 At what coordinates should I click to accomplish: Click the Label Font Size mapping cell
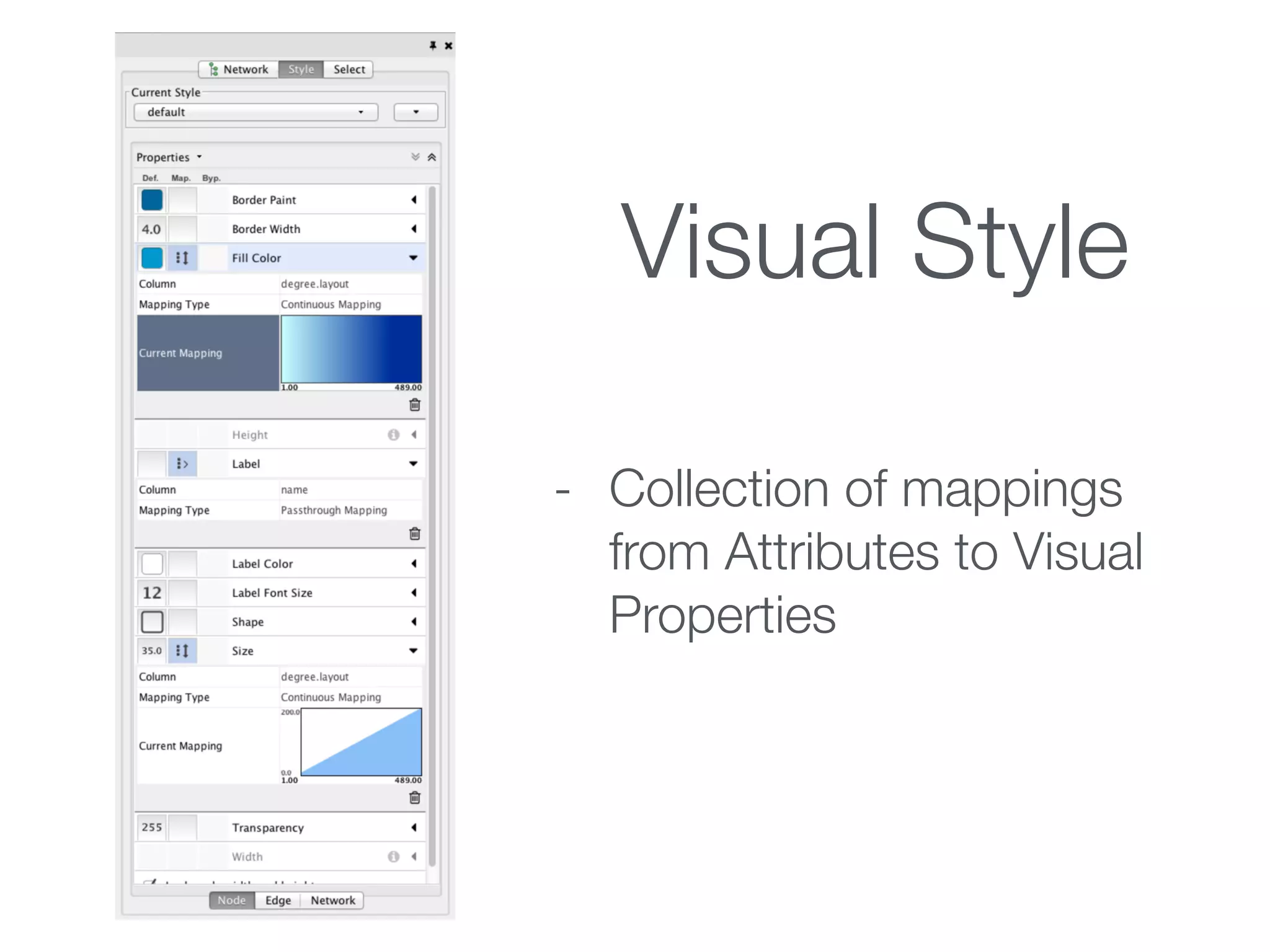[x=183, y=593]
